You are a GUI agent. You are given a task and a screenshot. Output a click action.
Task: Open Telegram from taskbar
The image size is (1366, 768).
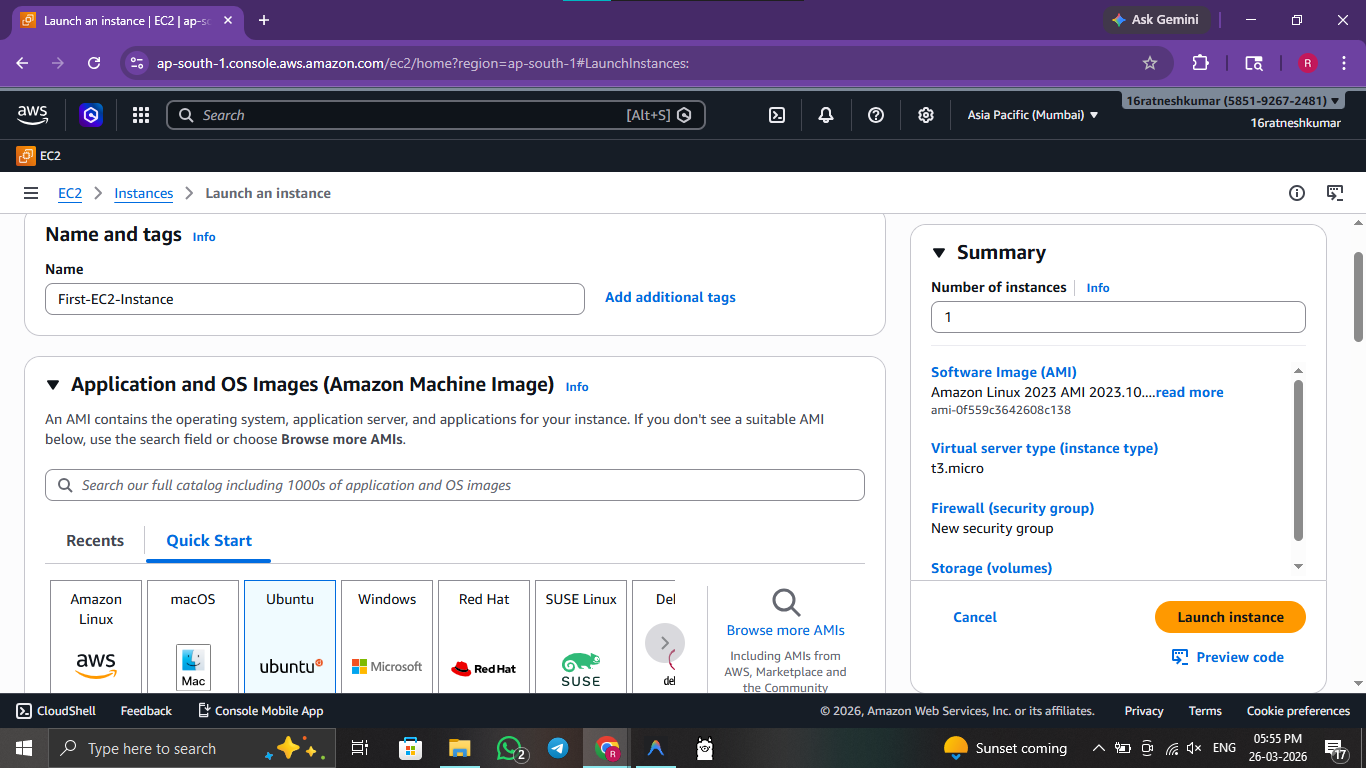click(x=558, y=748)
